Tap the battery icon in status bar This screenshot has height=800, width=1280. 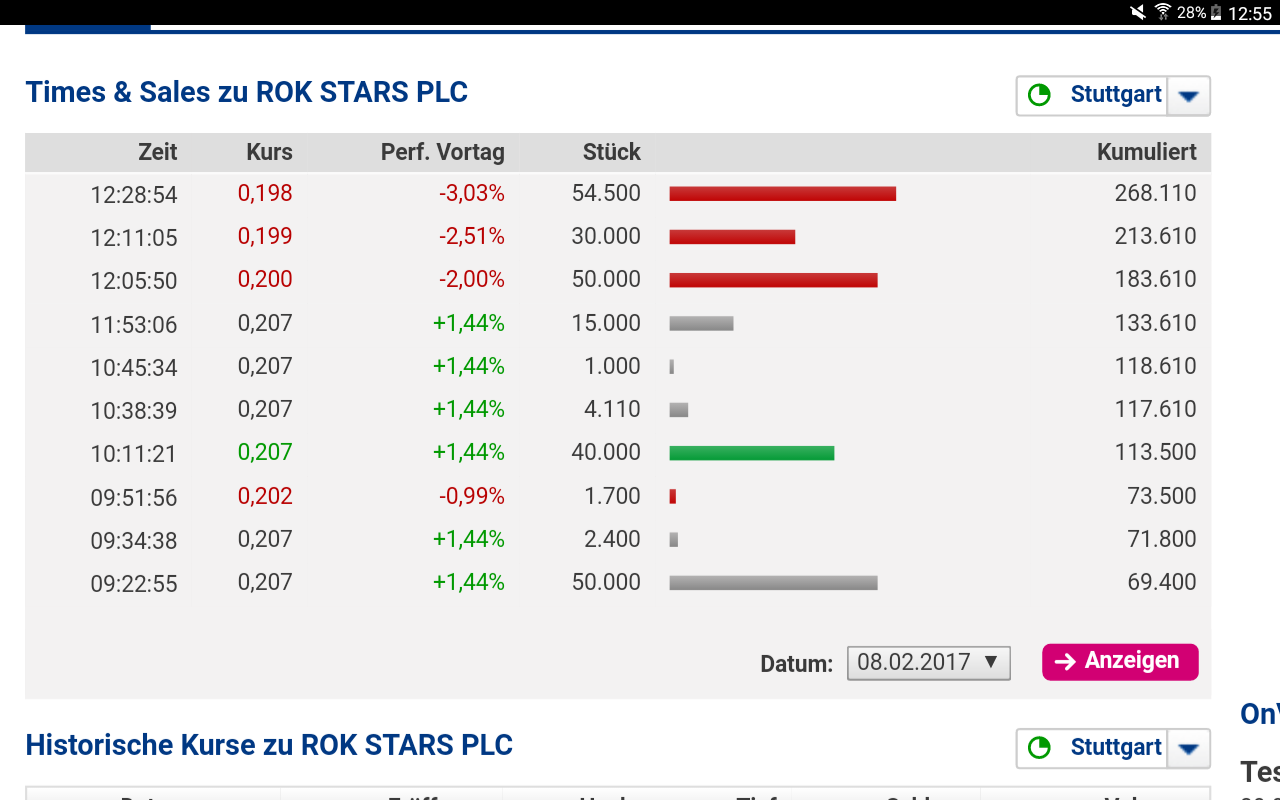(x=1216, y=12)
